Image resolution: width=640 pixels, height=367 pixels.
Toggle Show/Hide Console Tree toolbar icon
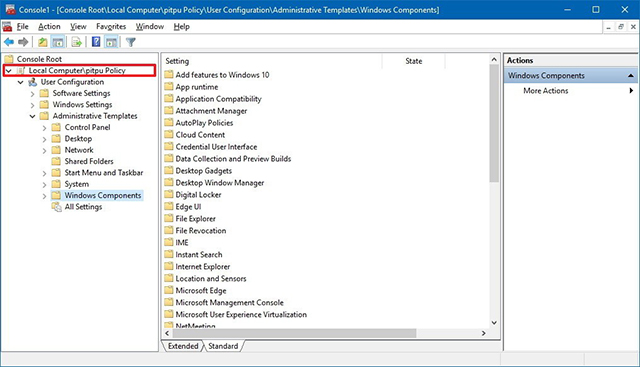click(58, 42)
